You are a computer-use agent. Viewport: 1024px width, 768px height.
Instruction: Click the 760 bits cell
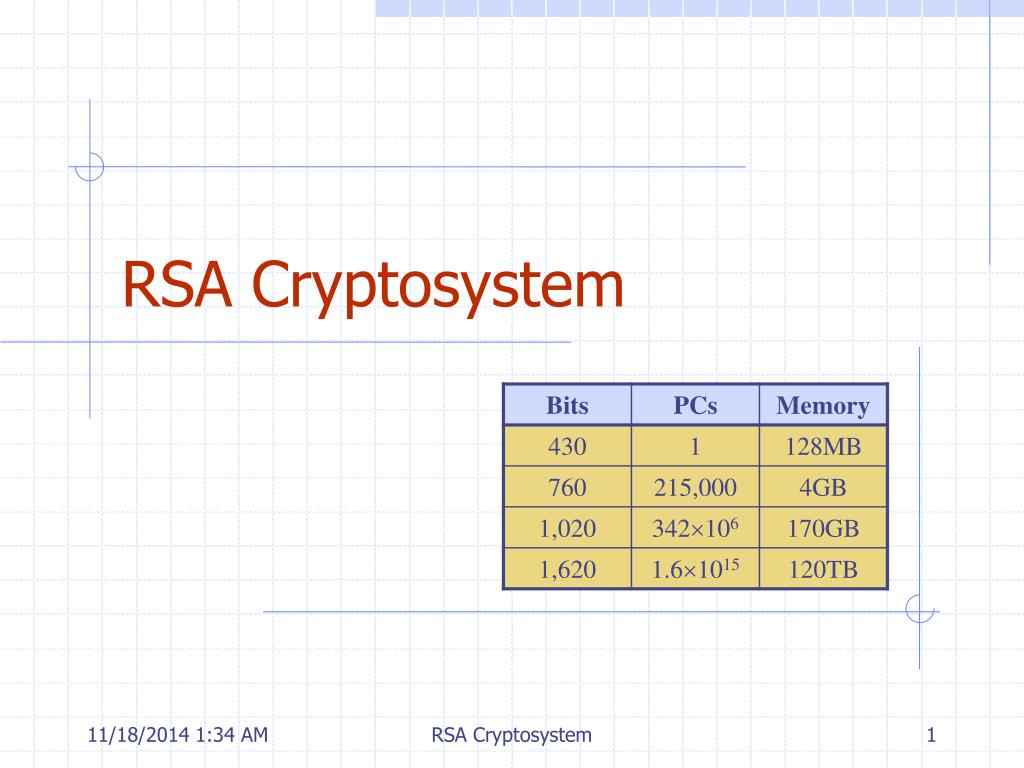pyautogui.click(x=568, y=487)
